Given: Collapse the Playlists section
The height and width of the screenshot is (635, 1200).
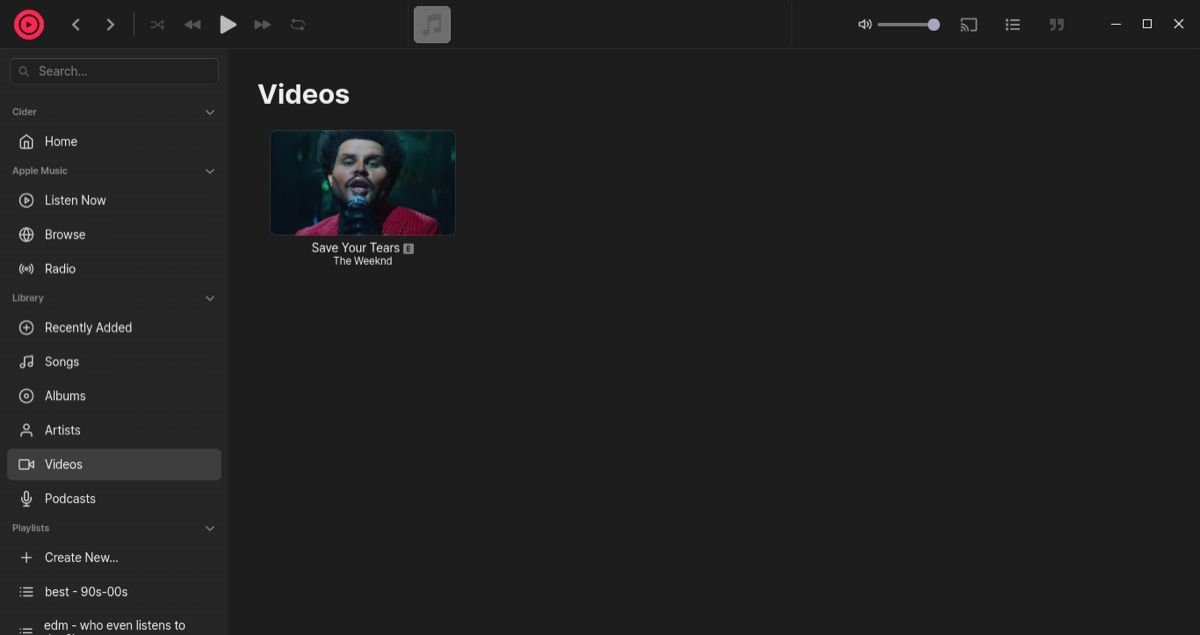Looking at the screenshot, I should 210,528.
